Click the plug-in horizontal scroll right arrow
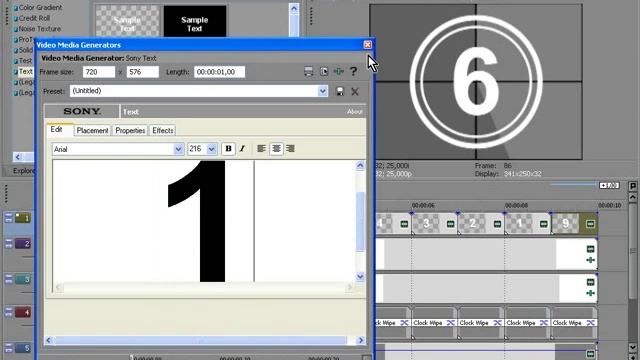Image resolution: width=640 pixels, height=360 pixels. click(361, 340)
